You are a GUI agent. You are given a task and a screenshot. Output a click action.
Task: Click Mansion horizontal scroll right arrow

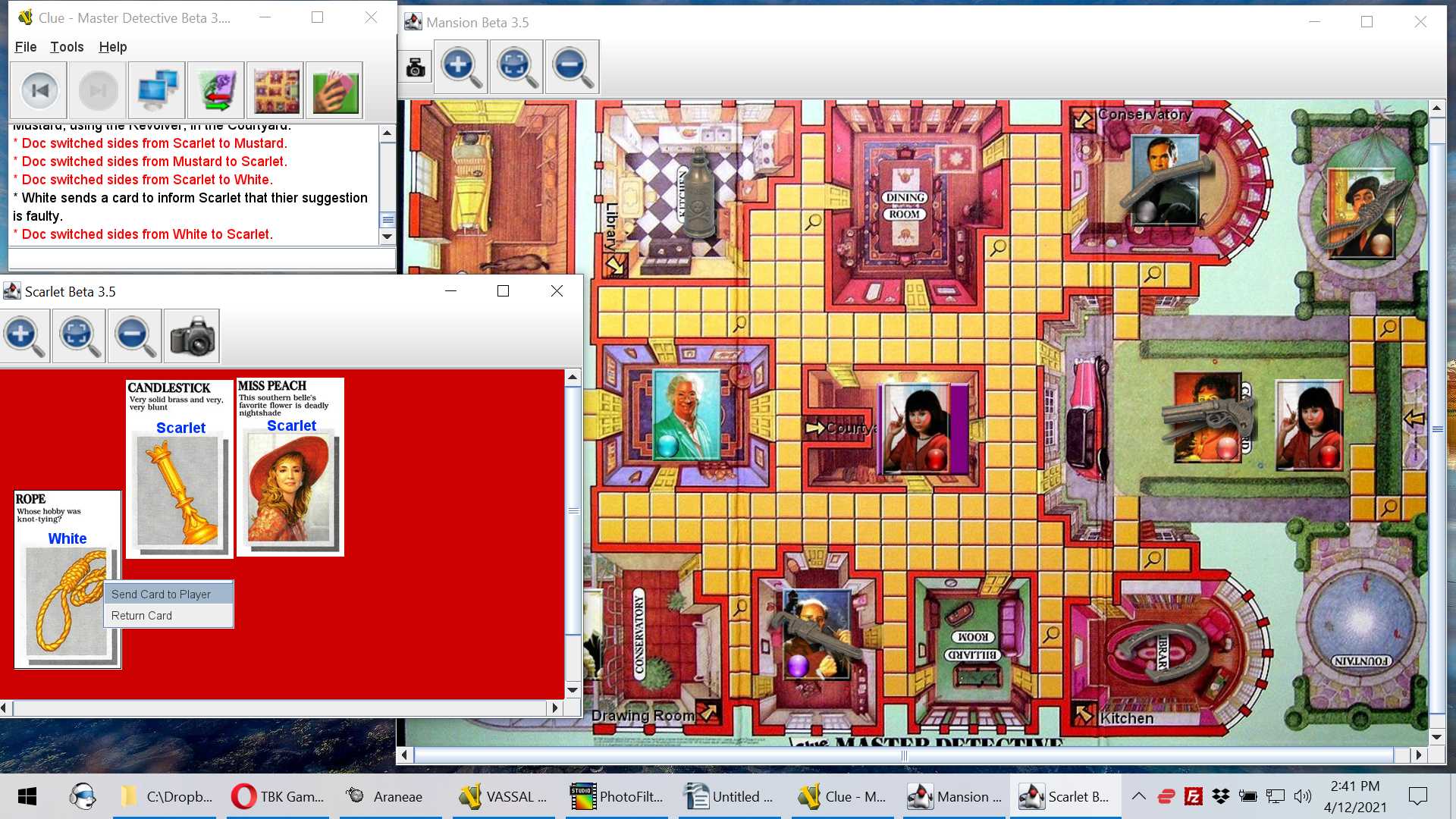click(1419, 755)
